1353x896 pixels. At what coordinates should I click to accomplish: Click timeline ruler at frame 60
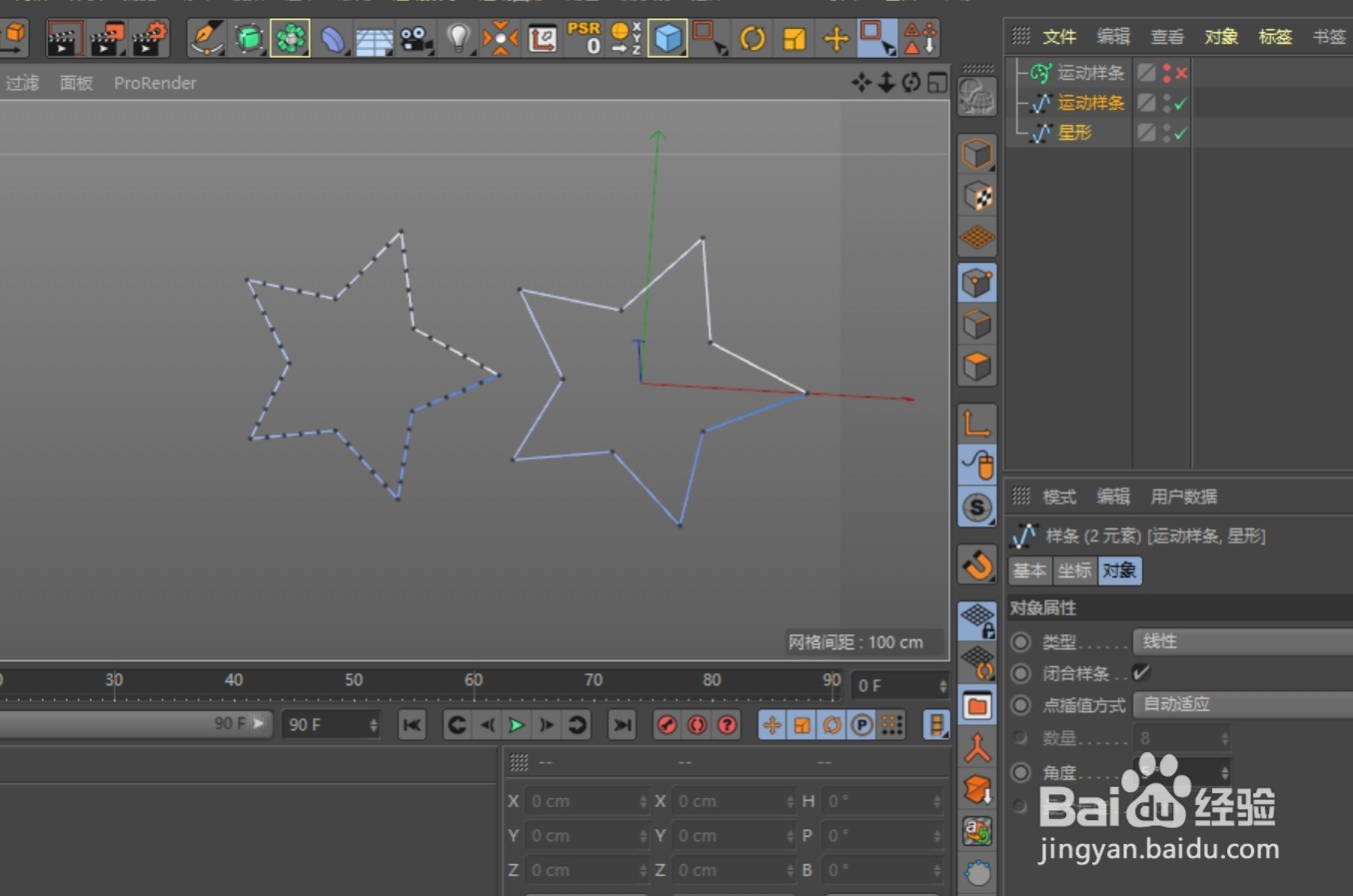(x=474, y=682)
